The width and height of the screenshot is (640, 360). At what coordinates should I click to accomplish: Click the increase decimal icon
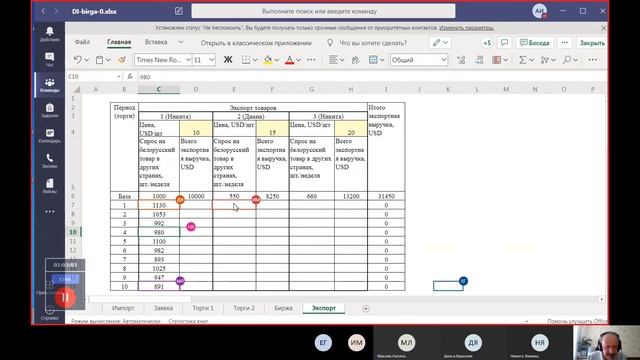(461, 60)
